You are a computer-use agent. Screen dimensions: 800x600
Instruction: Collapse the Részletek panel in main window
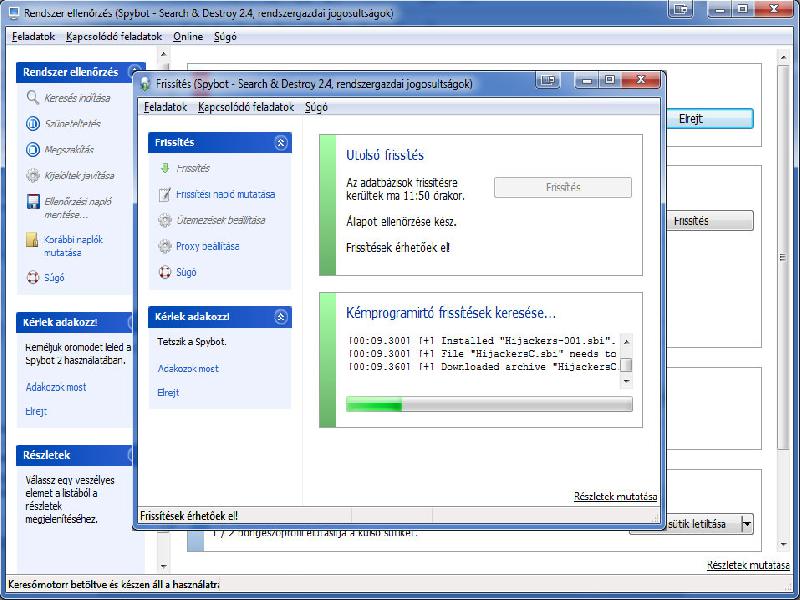(132, 455)
